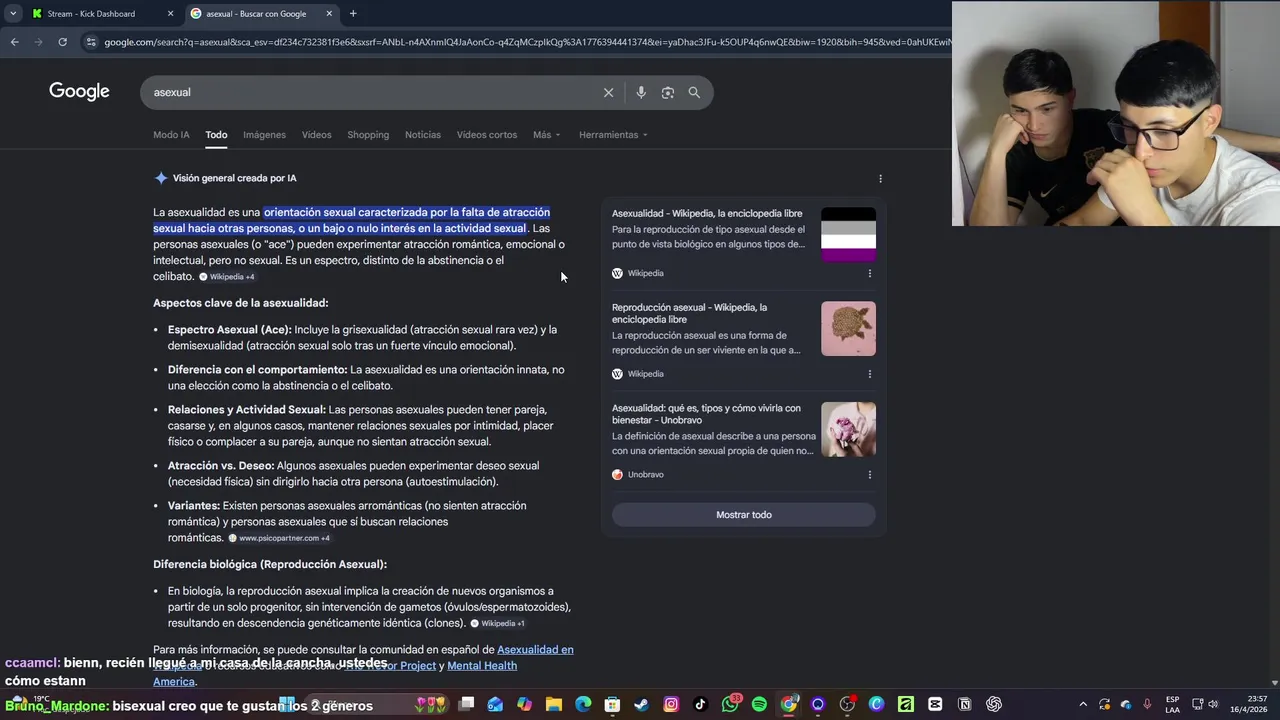This screenshot has height=720, width=1280.
Task: Open TikTok from the taskbar
Action: pyautogui.click(x=700, y=704)
